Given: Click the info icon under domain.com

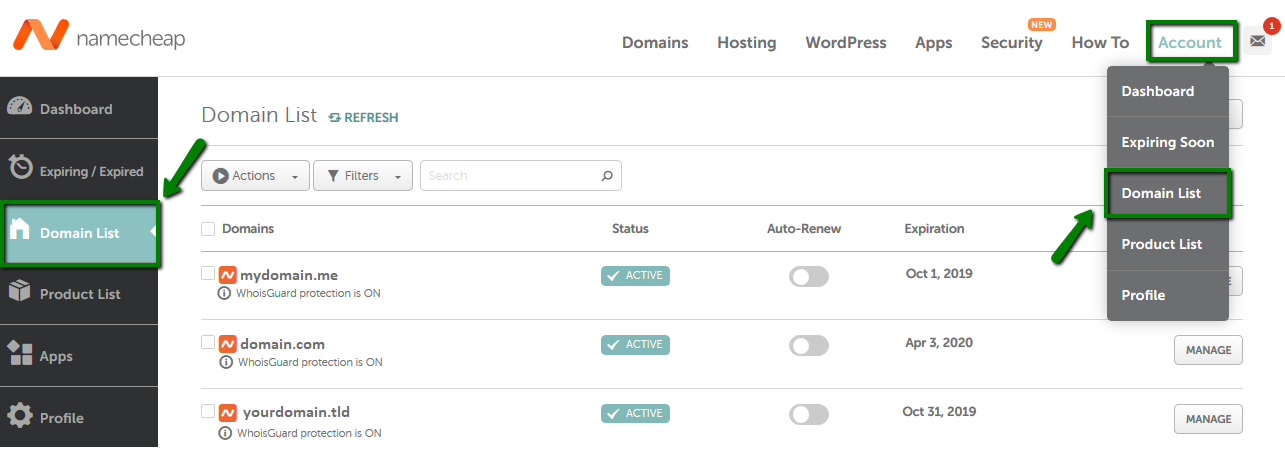Looking at the screenshot, I should (x=226, y=362).
